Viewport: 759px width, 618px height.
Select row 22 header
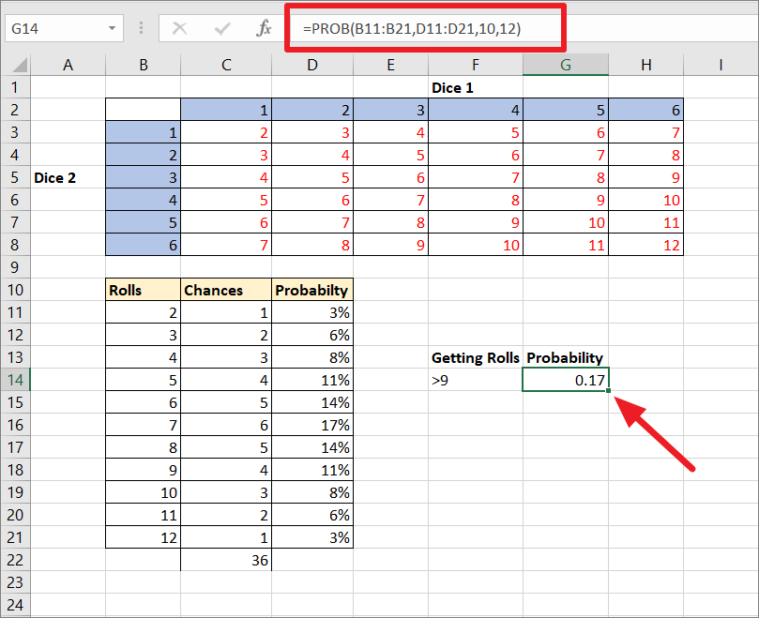click(15, 560)
